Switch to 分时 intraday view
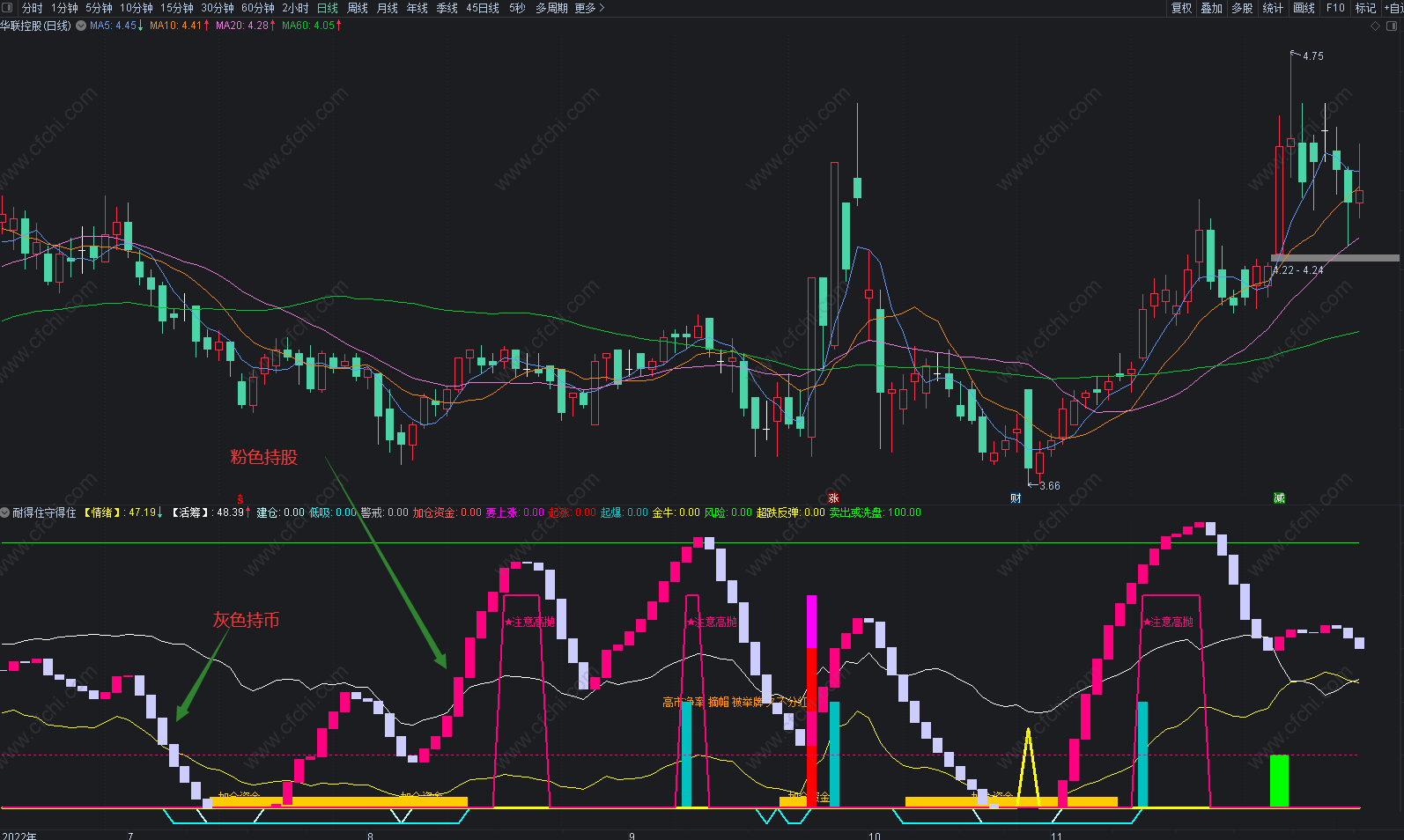This screenshot has width=1404, height=840. pyautogui.click(x=33, y=8)
